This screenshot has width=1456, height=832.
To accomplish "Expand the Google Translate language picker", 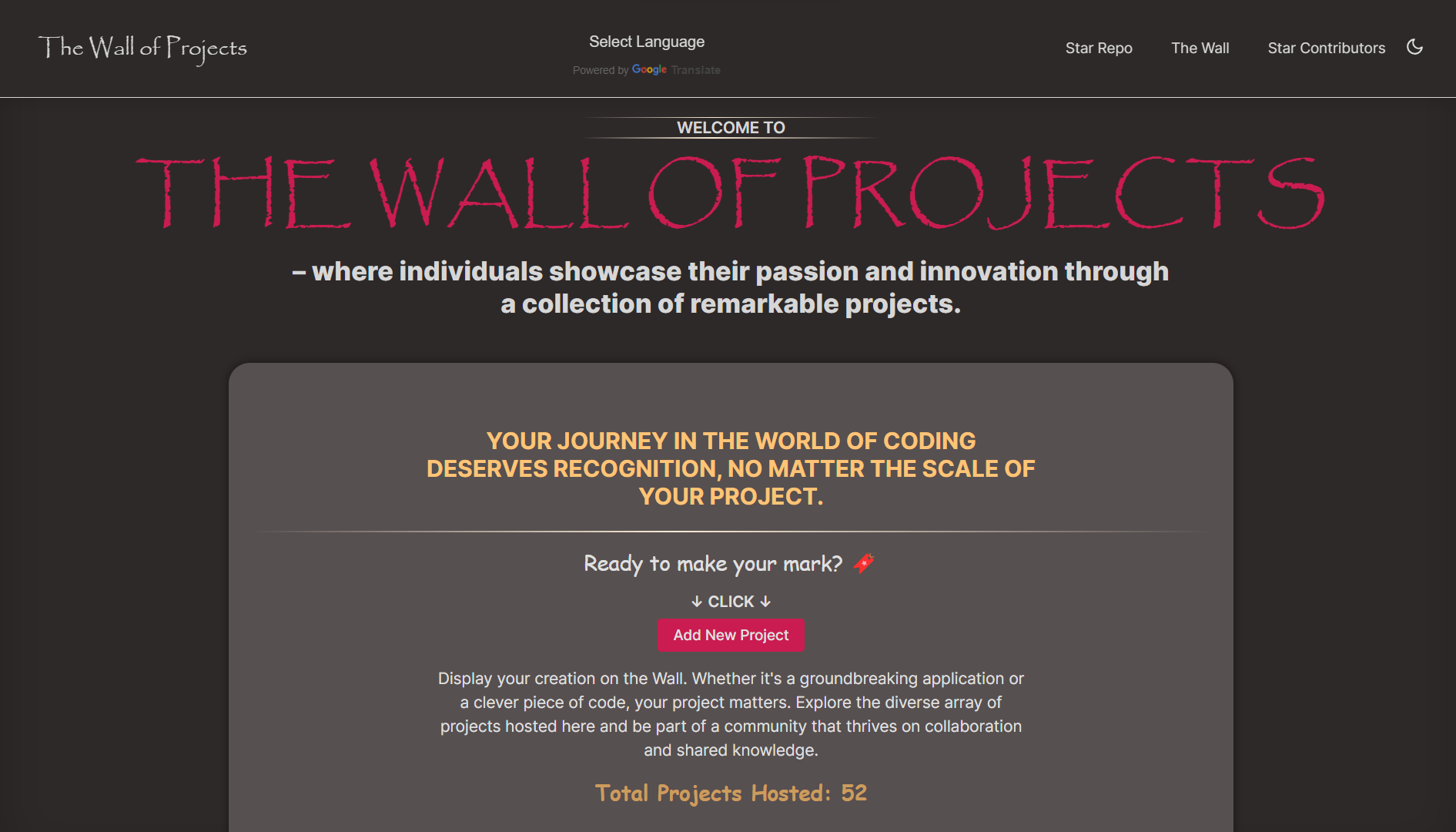I will coord(647,41).
